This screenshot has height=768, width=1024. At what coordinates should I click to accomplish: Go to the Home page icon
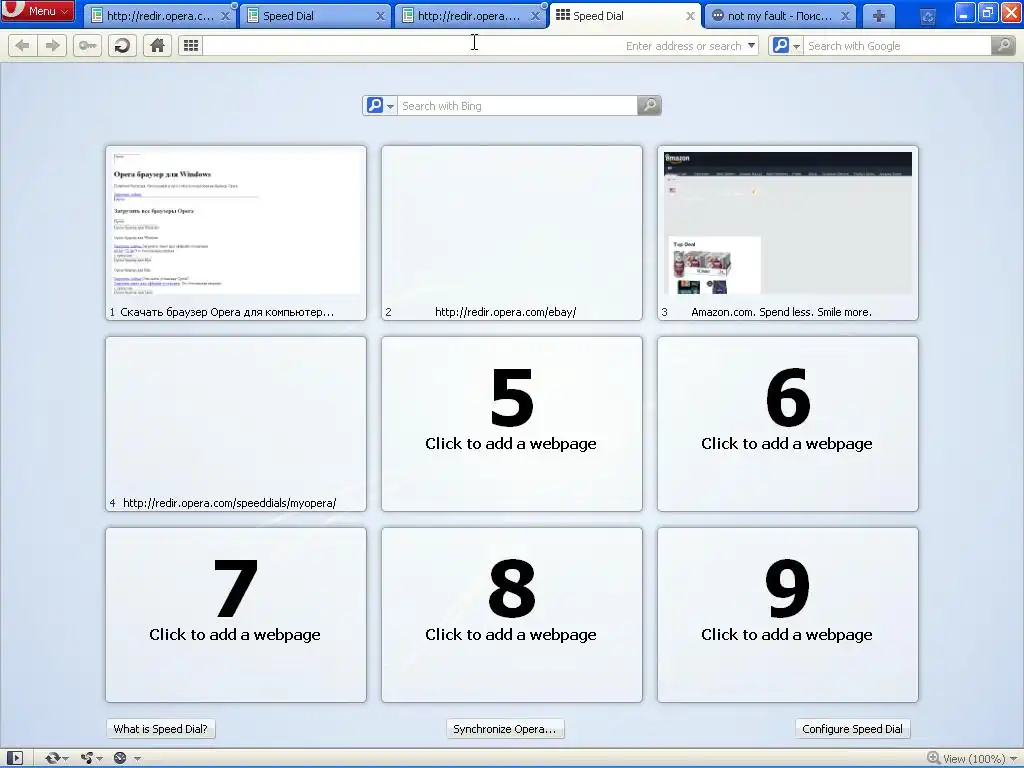(157, 46)
